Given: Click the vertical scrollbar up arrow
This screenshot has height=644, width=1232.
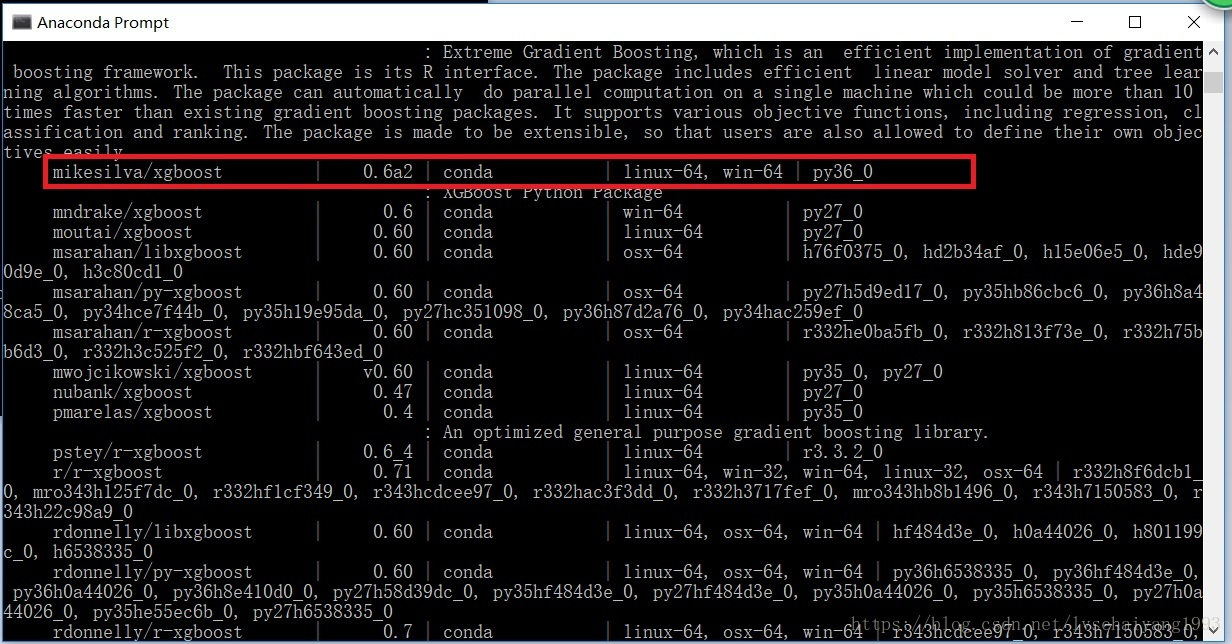Looking at the screenshot, I should [x=1213, y=52].
